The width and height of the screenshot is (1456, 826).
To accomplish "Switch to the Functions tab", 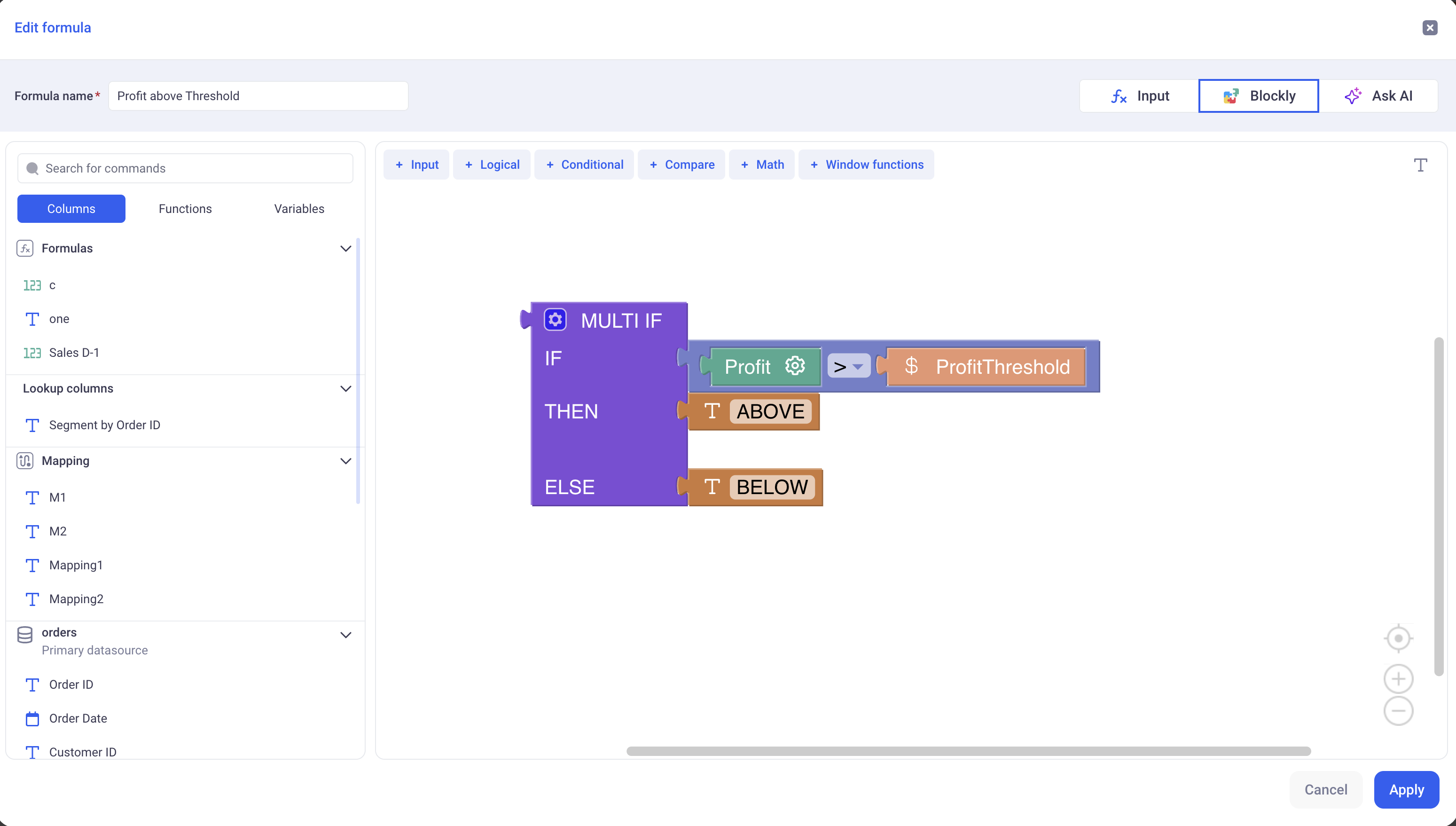I will point(185,209).
